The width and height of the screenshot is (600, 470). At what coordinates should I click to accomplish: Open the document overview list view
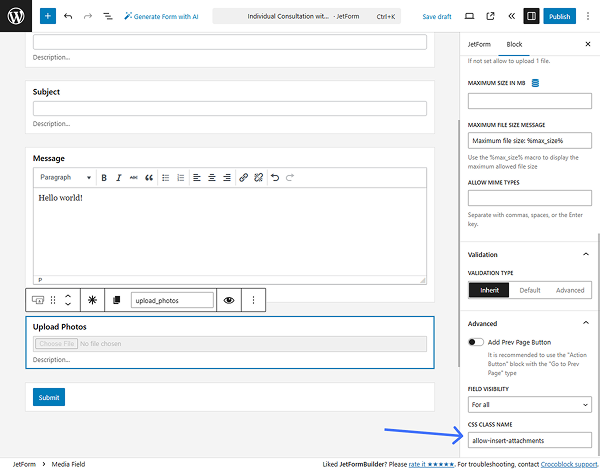[108, 16]
